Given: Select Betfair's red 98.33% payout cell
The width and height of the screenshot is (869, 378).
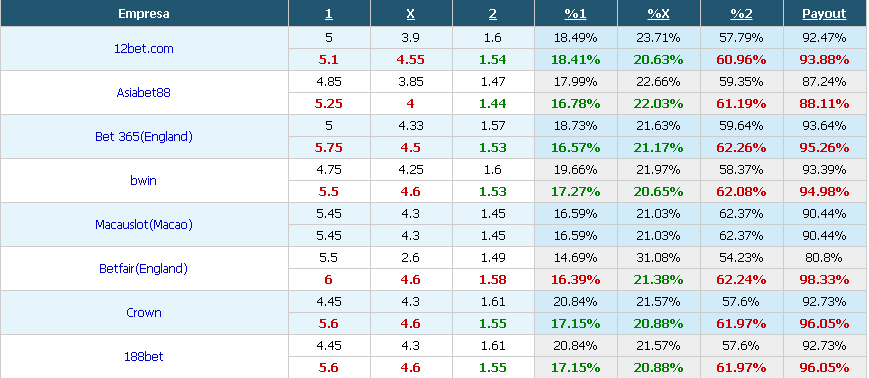Looking at the screenshot, I should (824, 279).
